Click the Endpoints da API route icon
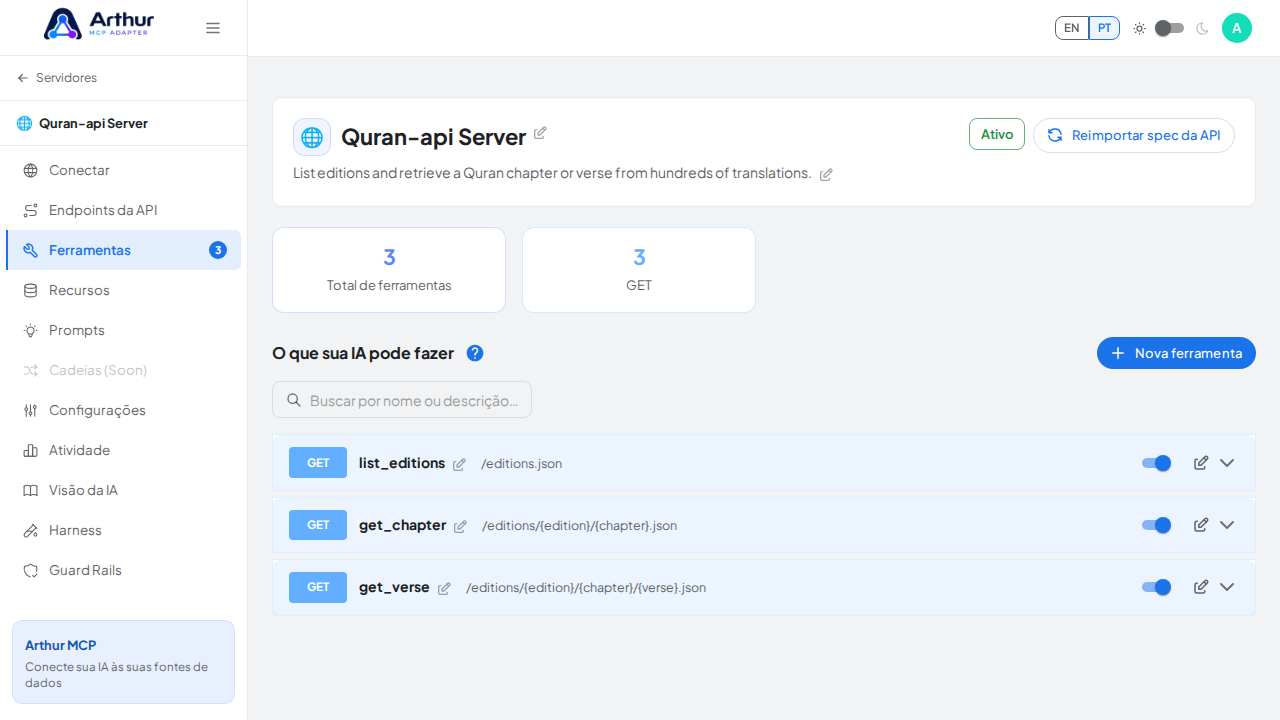The image size is (1280, 720). [30, 210]
